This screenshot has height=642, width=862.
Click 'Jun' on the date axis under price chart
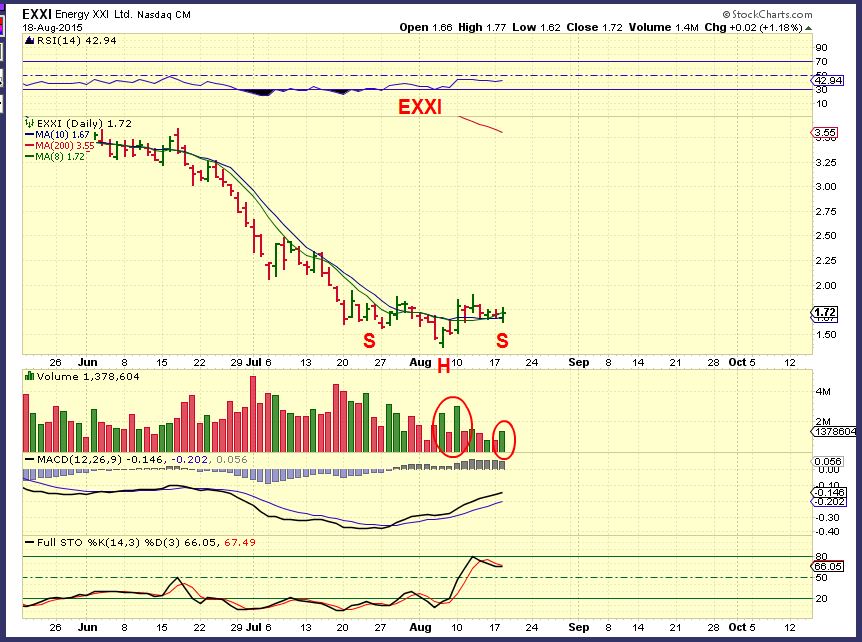[87, 362]
